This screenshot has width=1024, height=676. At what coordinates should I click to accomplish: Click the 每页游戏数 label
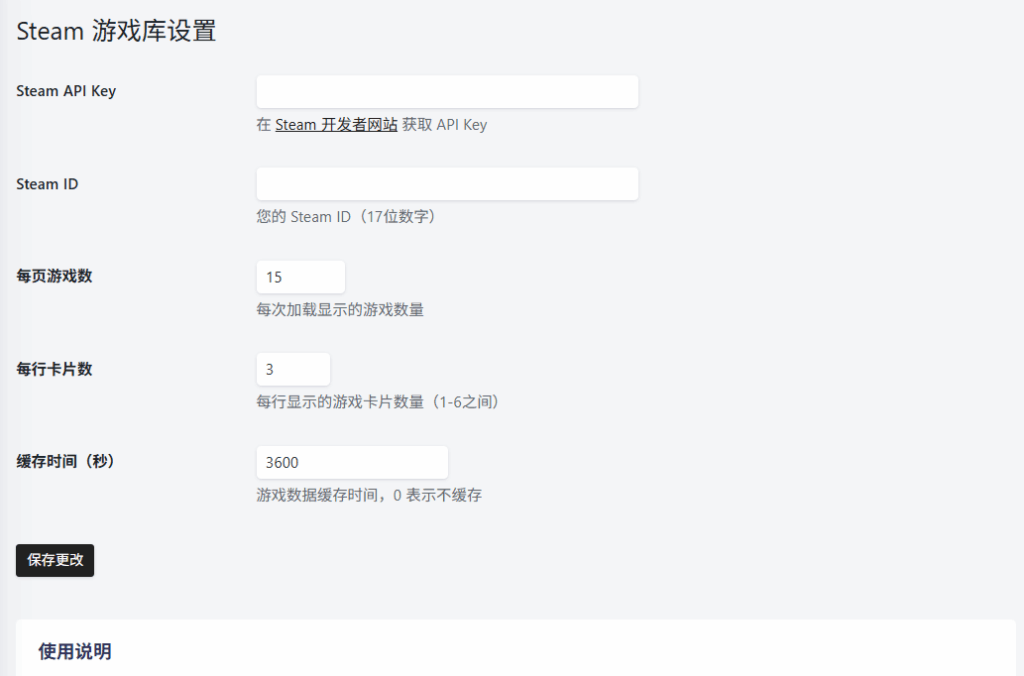[54, 276]
